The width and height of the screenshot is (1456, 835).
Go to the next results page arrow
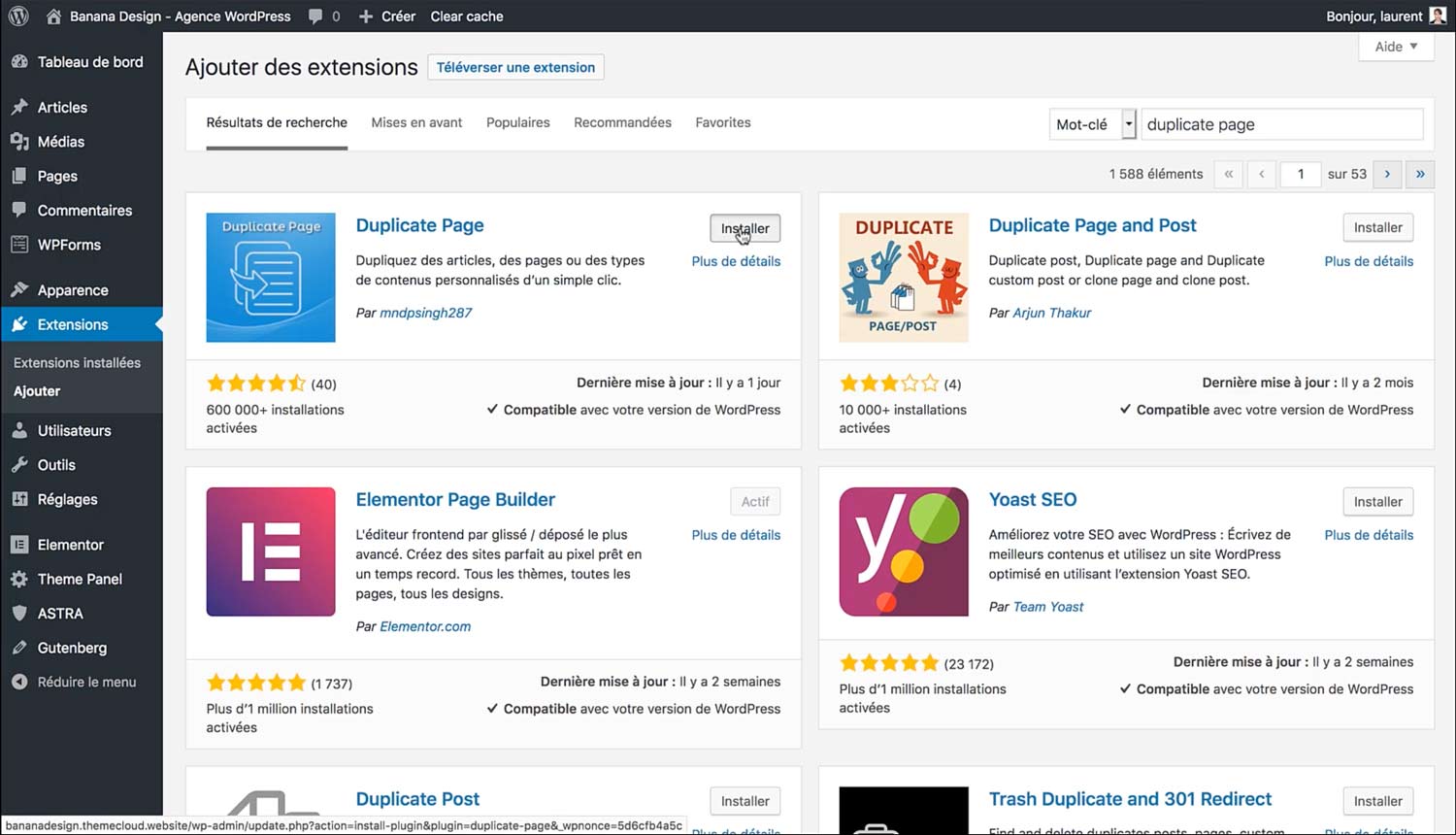(x=1387, y=174)
